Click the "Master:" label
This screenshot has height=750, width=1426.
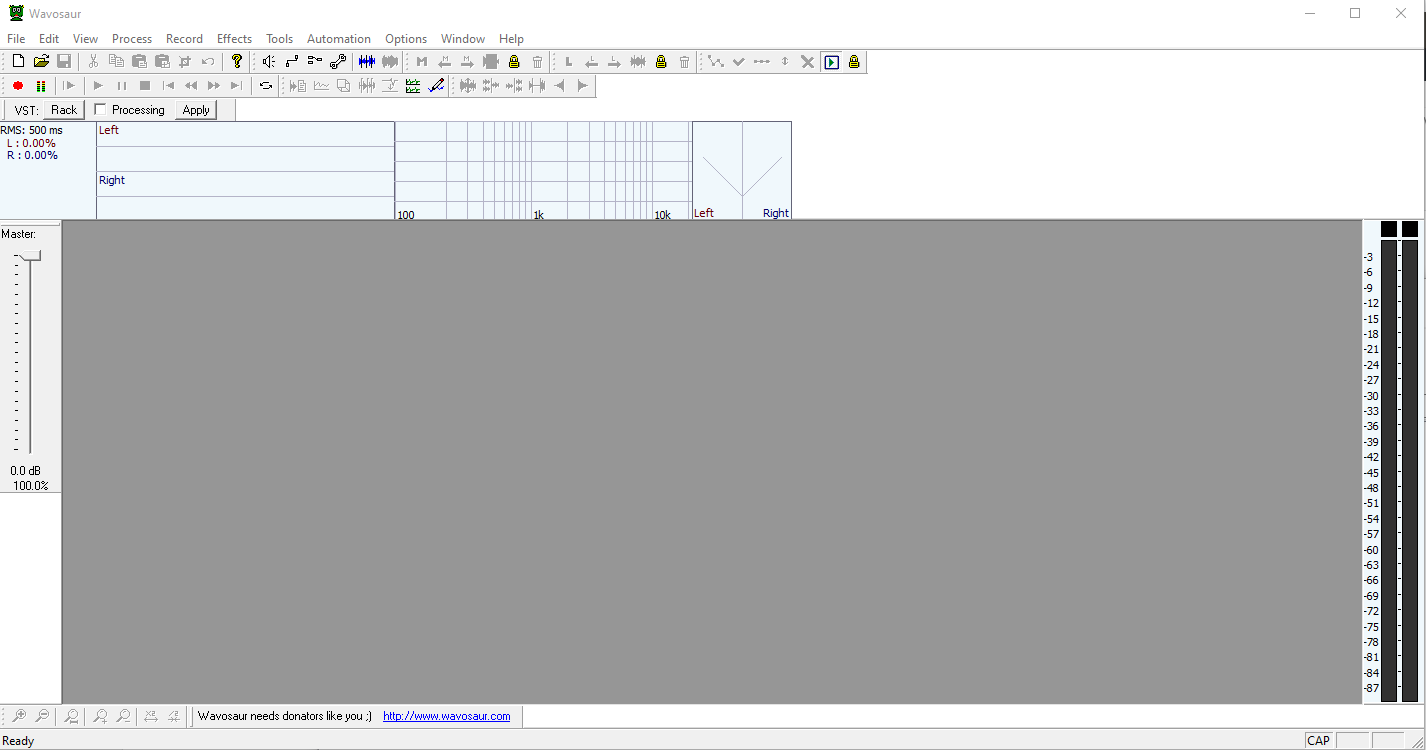(18, 234)
